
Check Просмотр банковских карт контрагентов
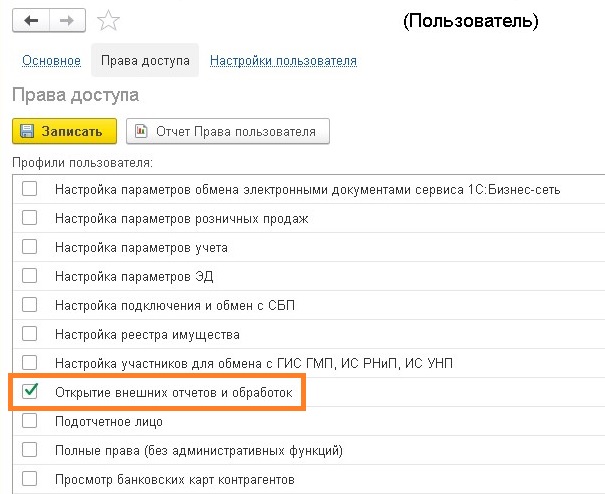click(x=30, y=479)
